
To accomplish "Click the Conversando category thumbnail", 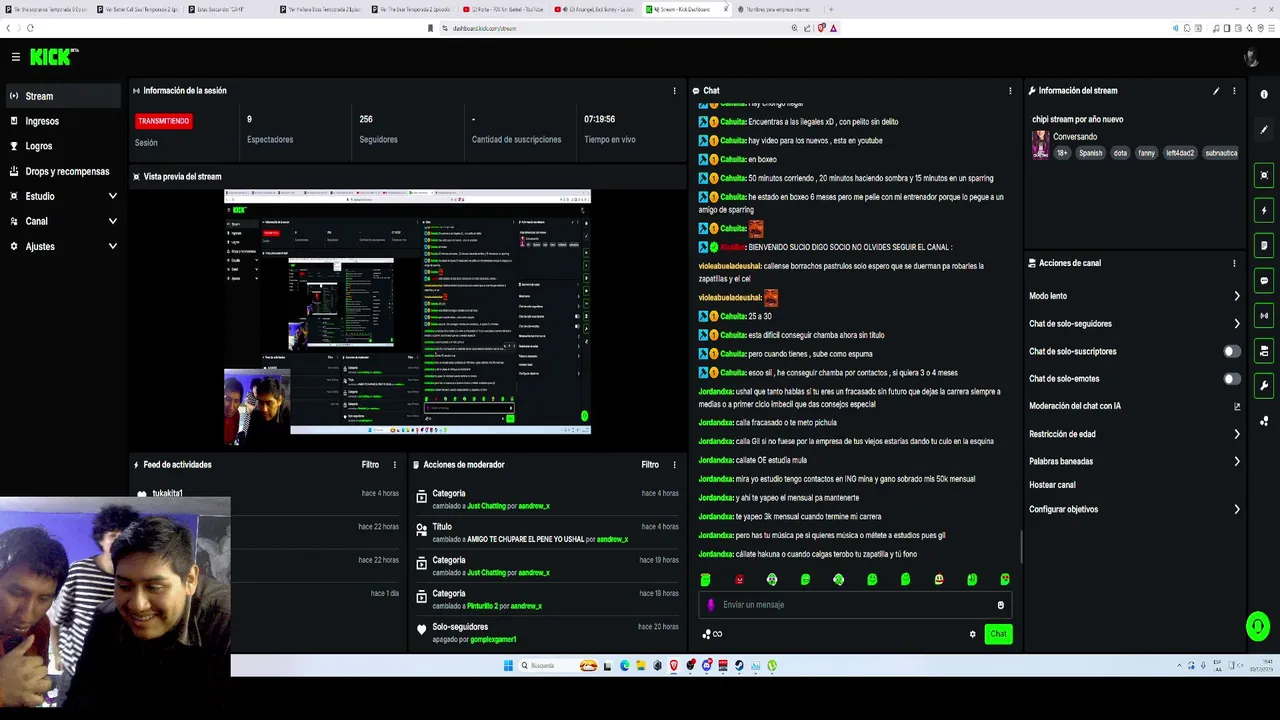I will pos(1040,145).
